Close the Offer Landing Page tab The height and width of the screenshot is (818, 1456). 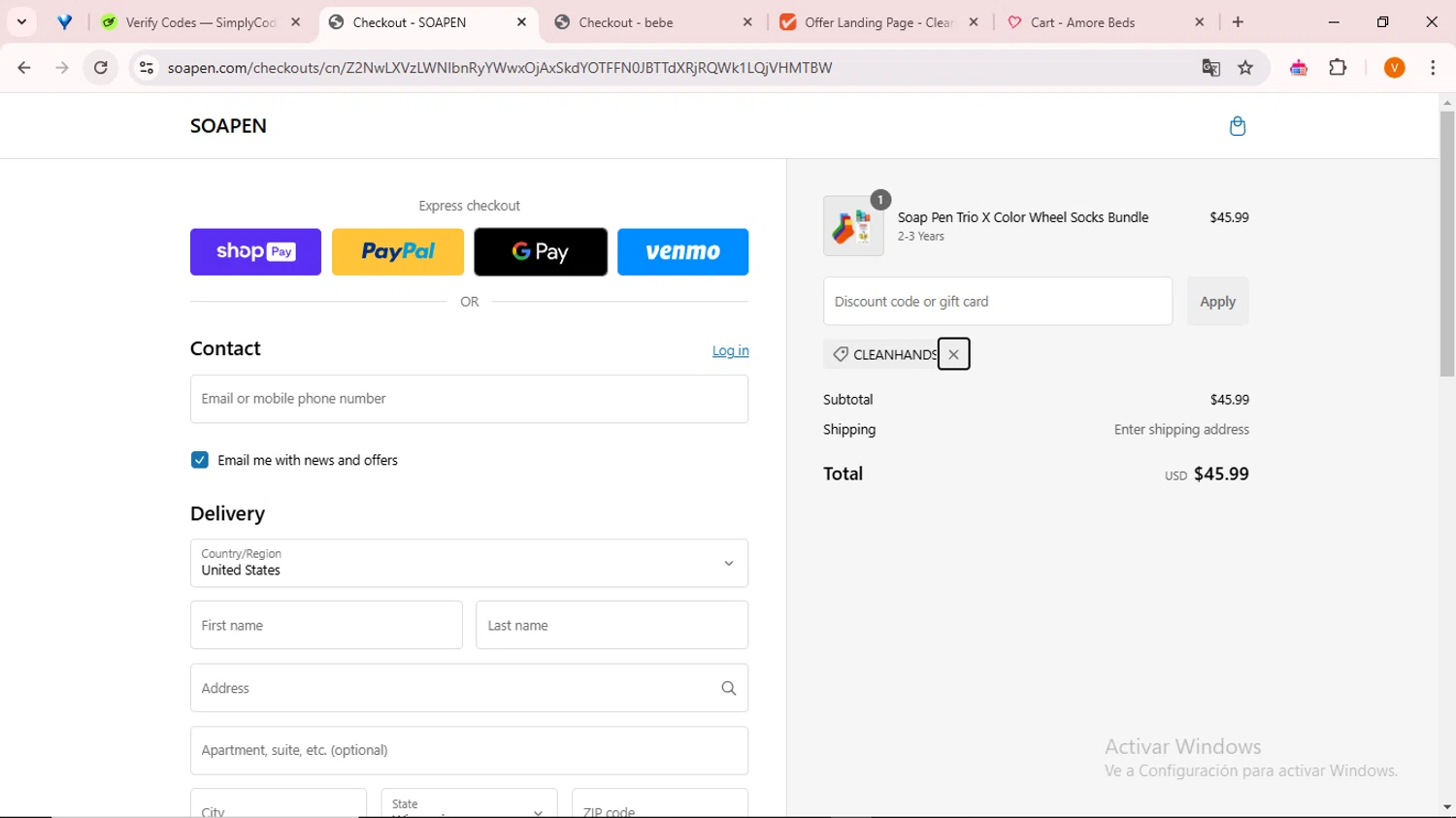[974, 22]
